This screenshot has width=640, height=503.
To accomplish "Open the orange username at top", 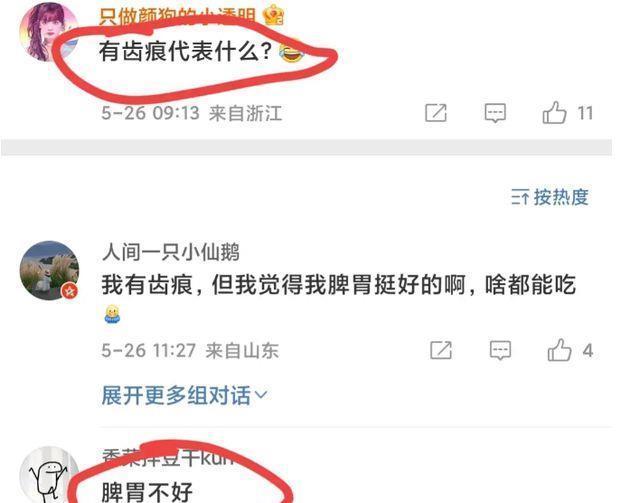I will click(177, 16).
